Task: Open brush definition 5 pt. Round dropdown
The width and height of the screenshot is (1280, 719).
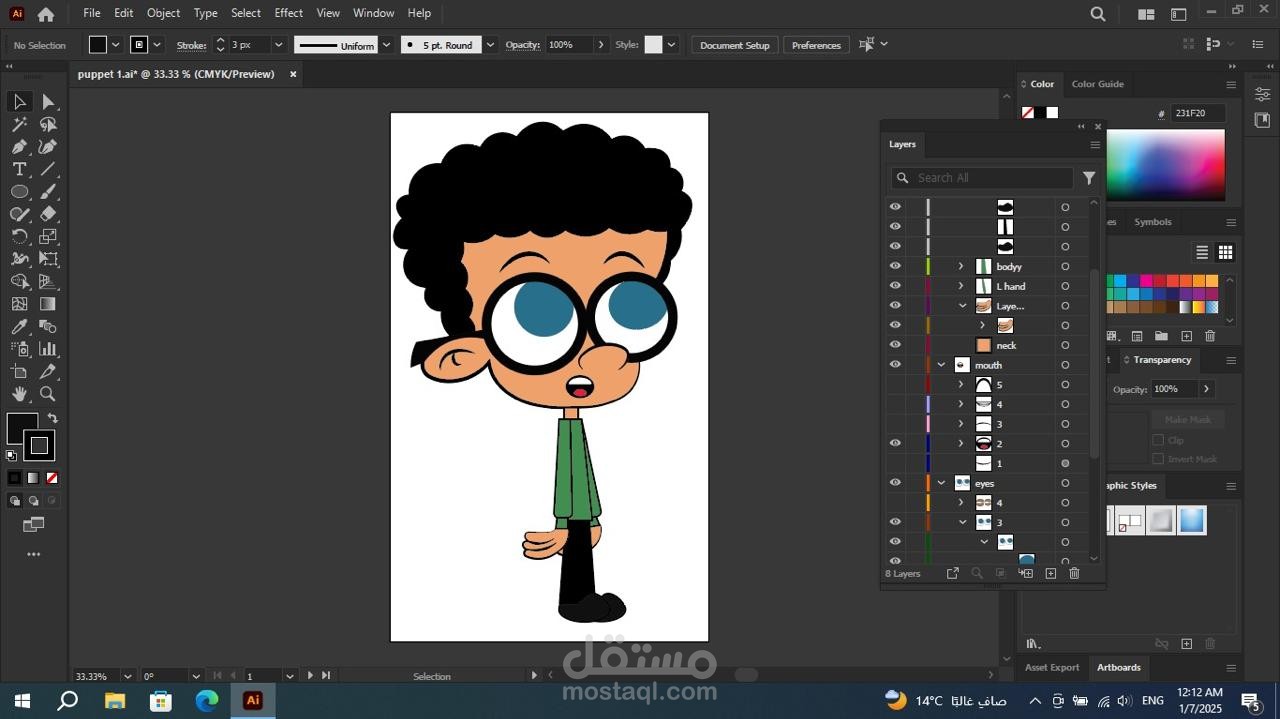Action: click(490, 45)
